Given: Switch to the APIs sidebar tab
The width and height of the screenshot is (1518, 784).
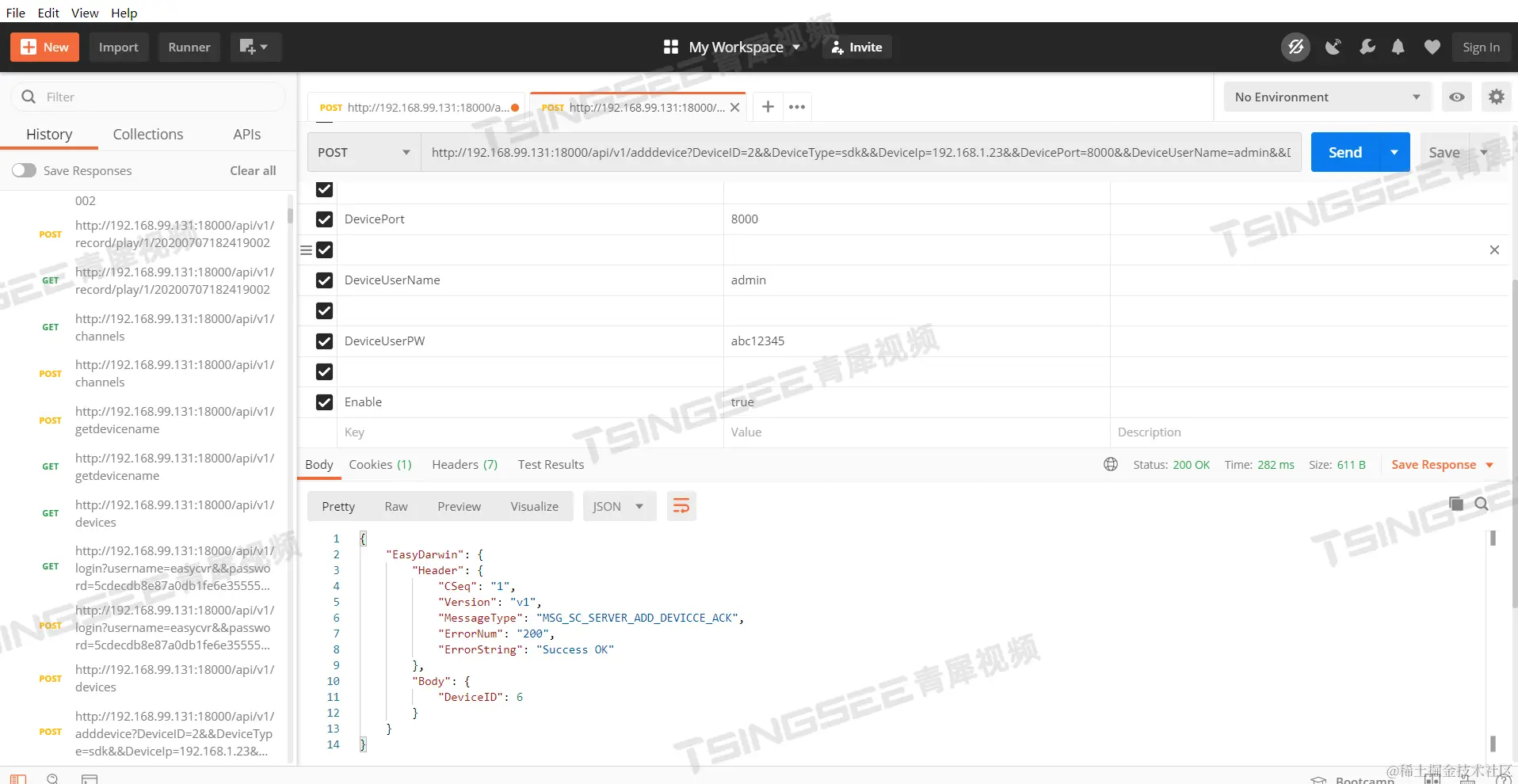Looking at the screenshot, I should (x=247, y=135).
